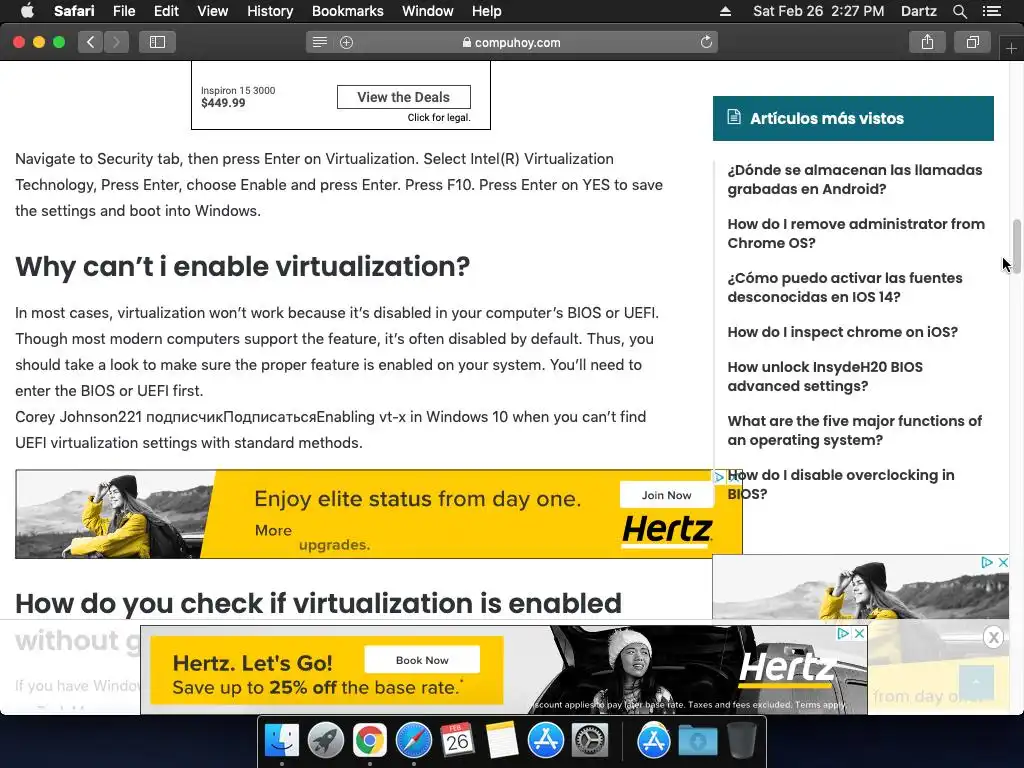1024x768 pixels.
Task: Open the History menu
Action: pyautogui.click(x=270, y=11)
